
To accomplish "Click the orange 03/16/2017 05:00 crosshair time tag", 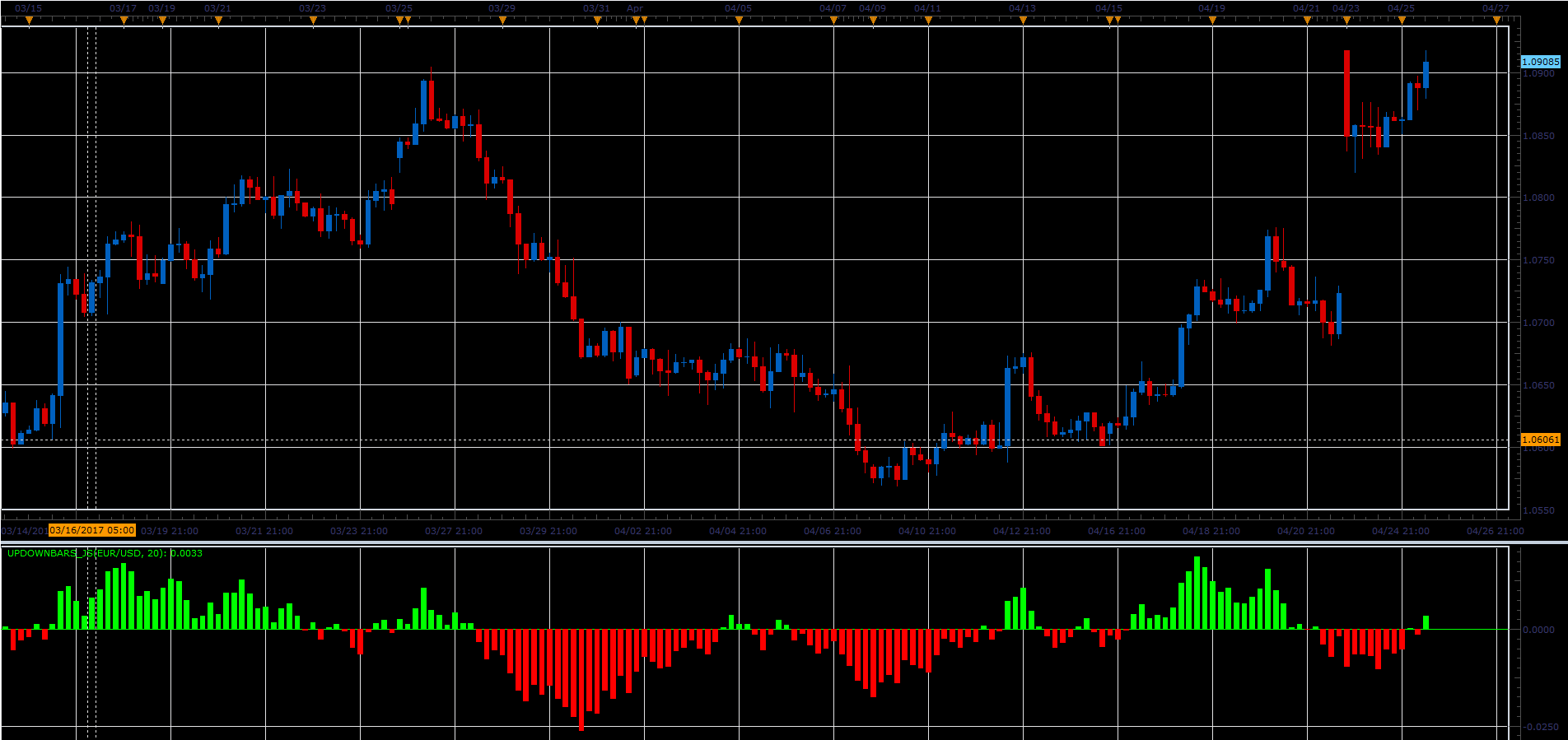I will (x=92, y=530).
